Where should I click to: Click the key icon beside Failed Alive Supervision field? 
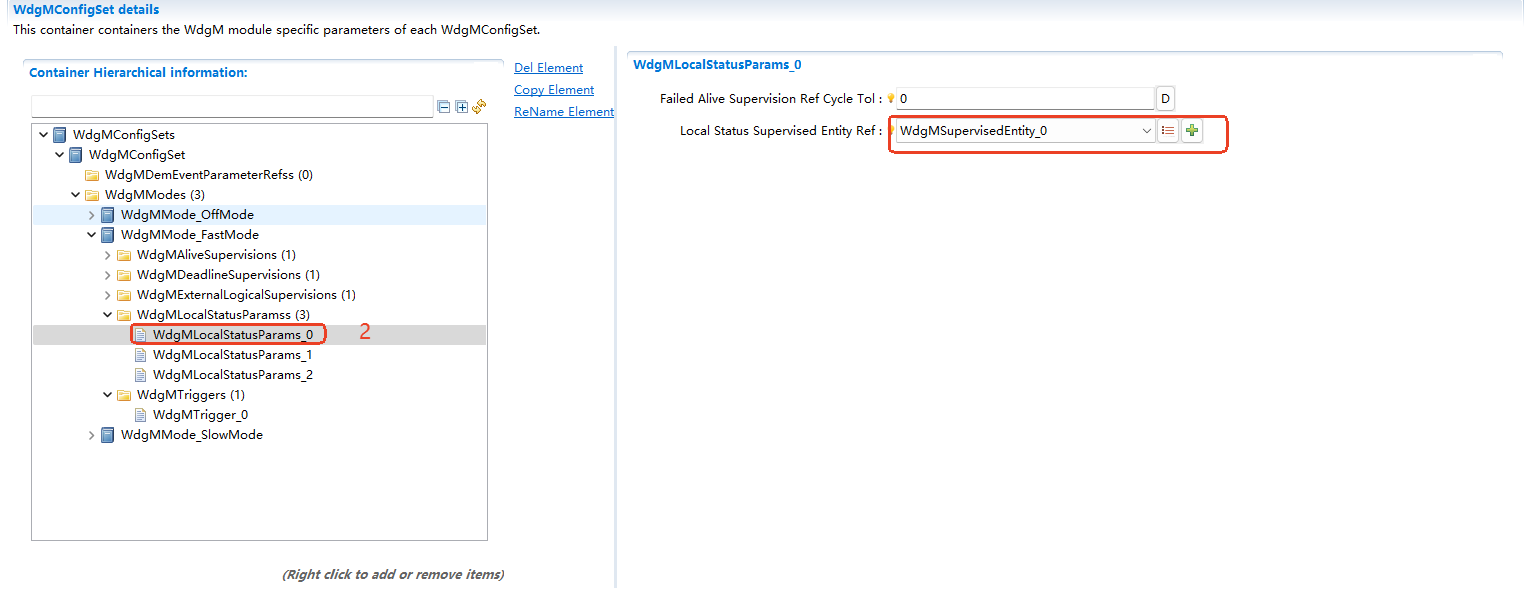coord(890,98)
